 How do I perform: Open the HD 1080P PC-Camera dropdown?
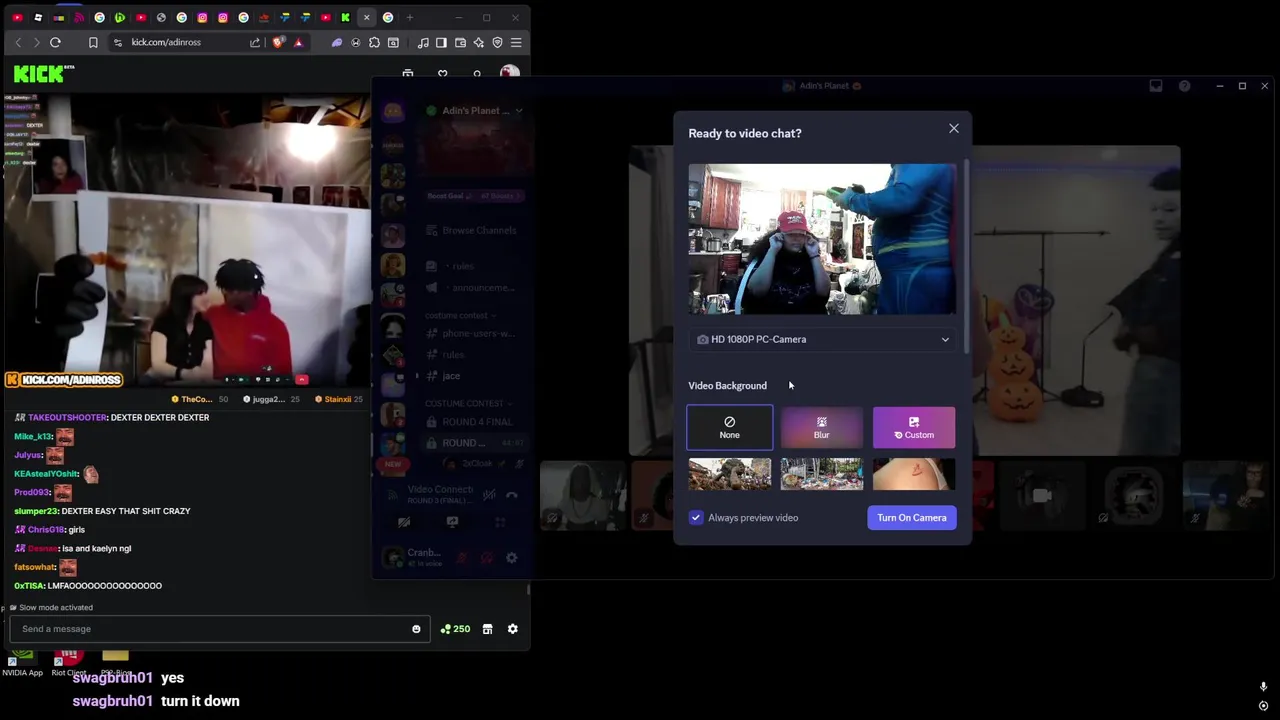(x=822, y=339)
